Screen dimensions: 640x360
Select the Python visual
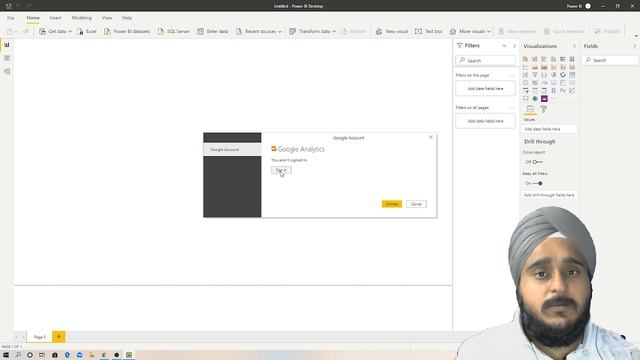coord(563,91)
